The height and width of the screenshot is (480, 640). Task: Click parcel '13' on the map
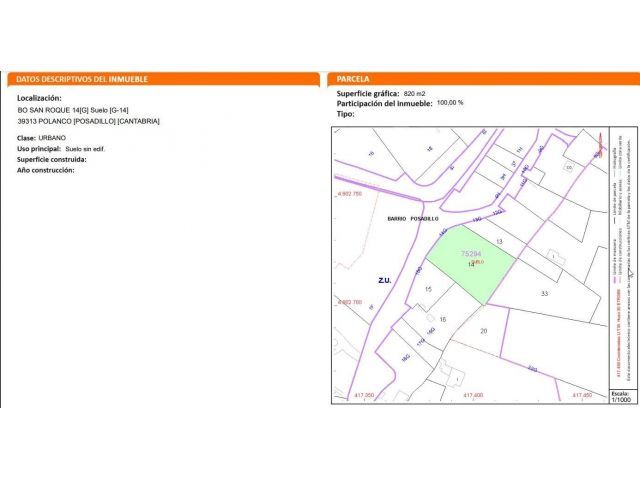click(x=499, y=242)
